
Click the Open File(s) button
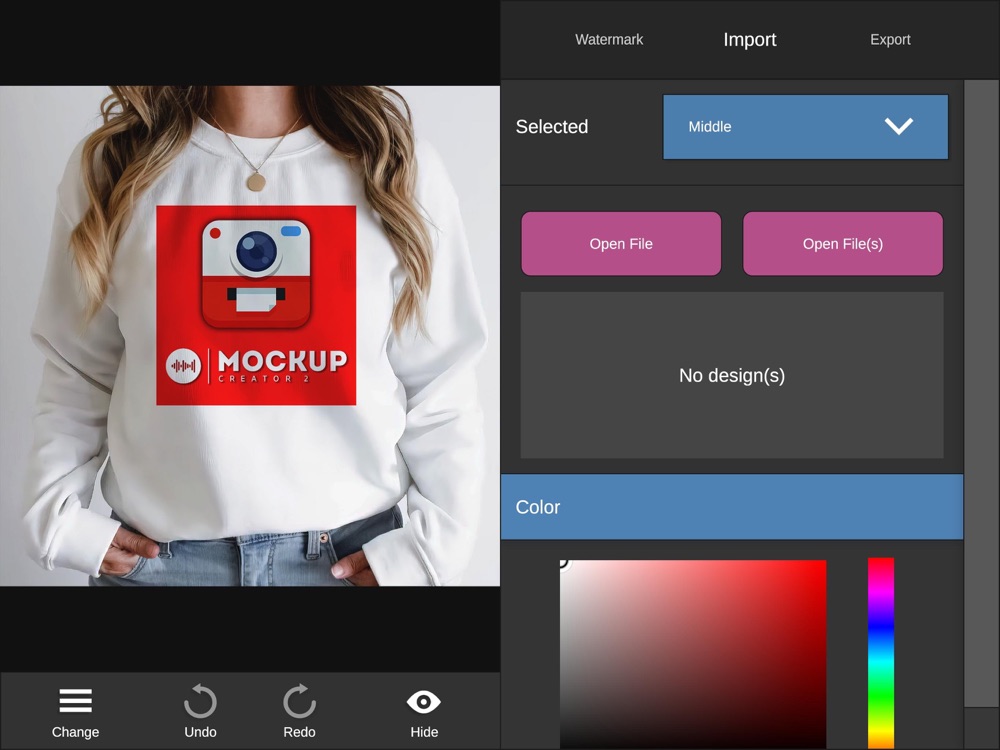842,244
